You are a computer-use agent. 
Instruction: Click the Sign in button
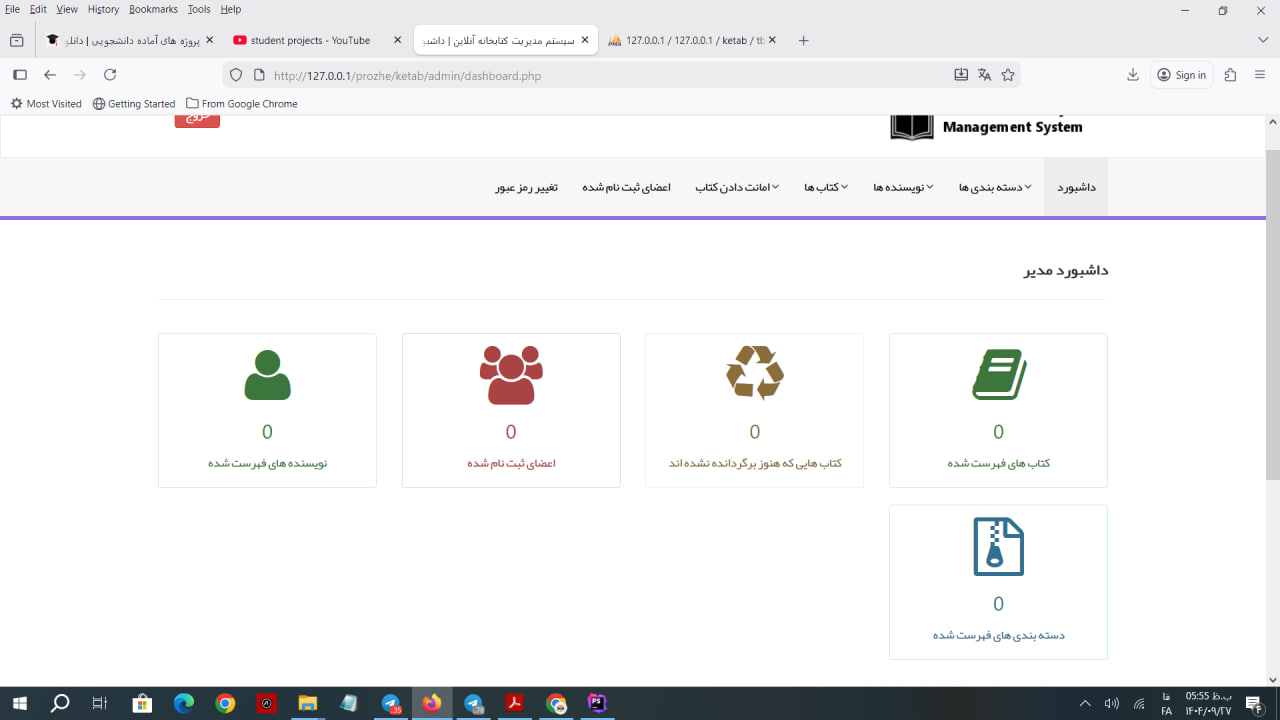(x=1181, y=75)
